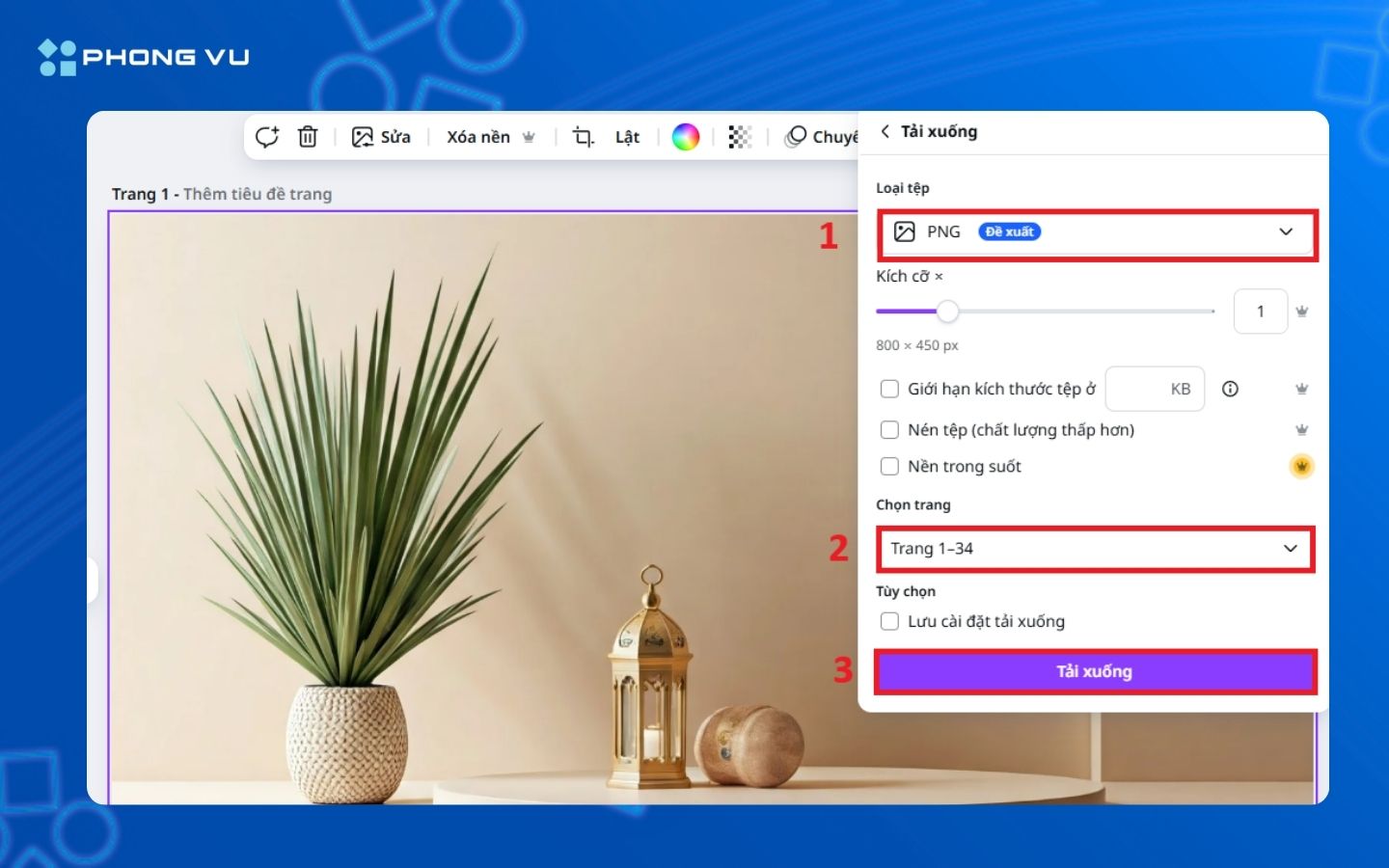Check Nén tệp (chất lượng thấp hơn)

click(889, 429)
